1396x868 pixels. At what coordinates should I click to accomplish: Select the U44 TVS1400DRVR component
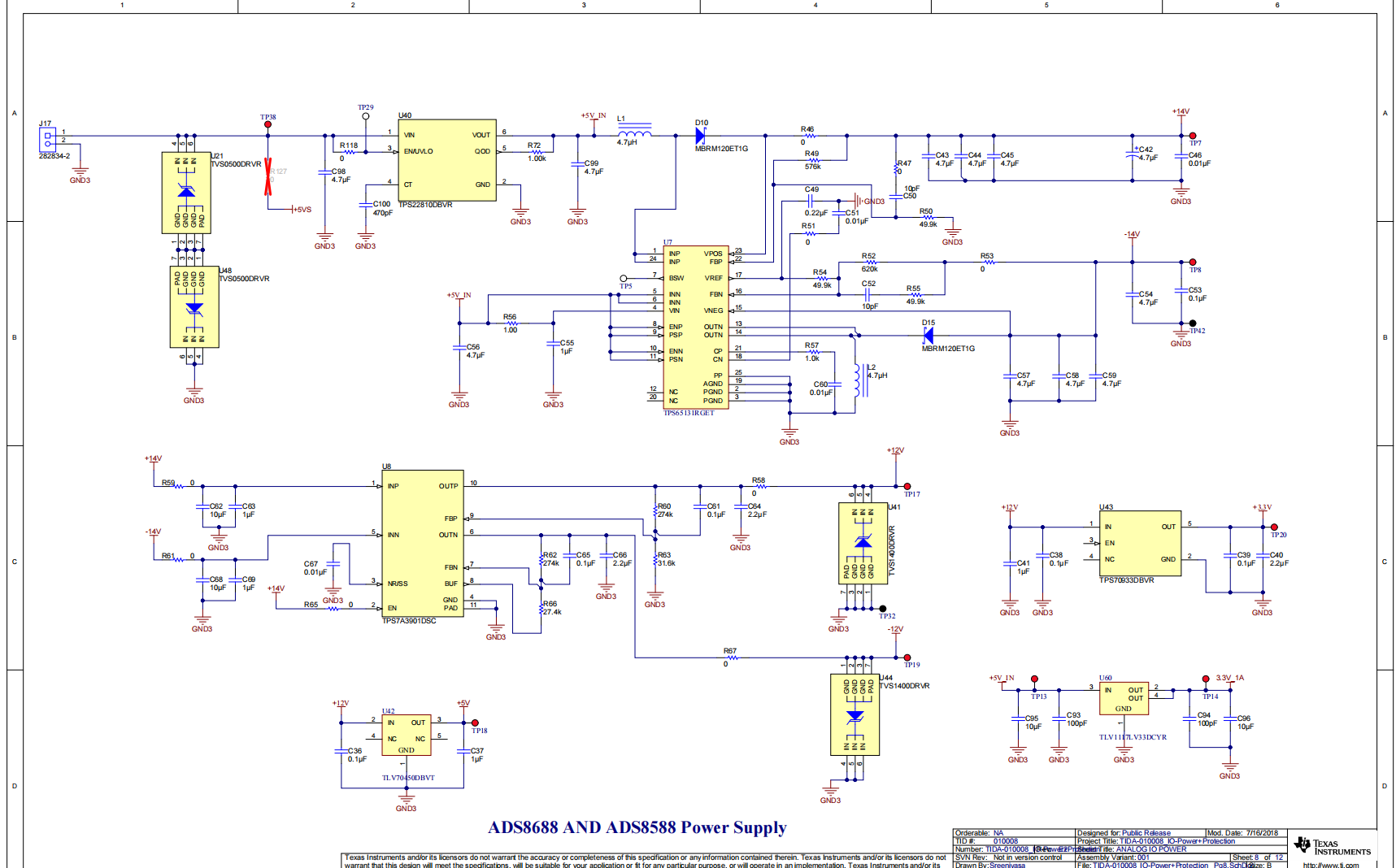(x=855, y=714)
